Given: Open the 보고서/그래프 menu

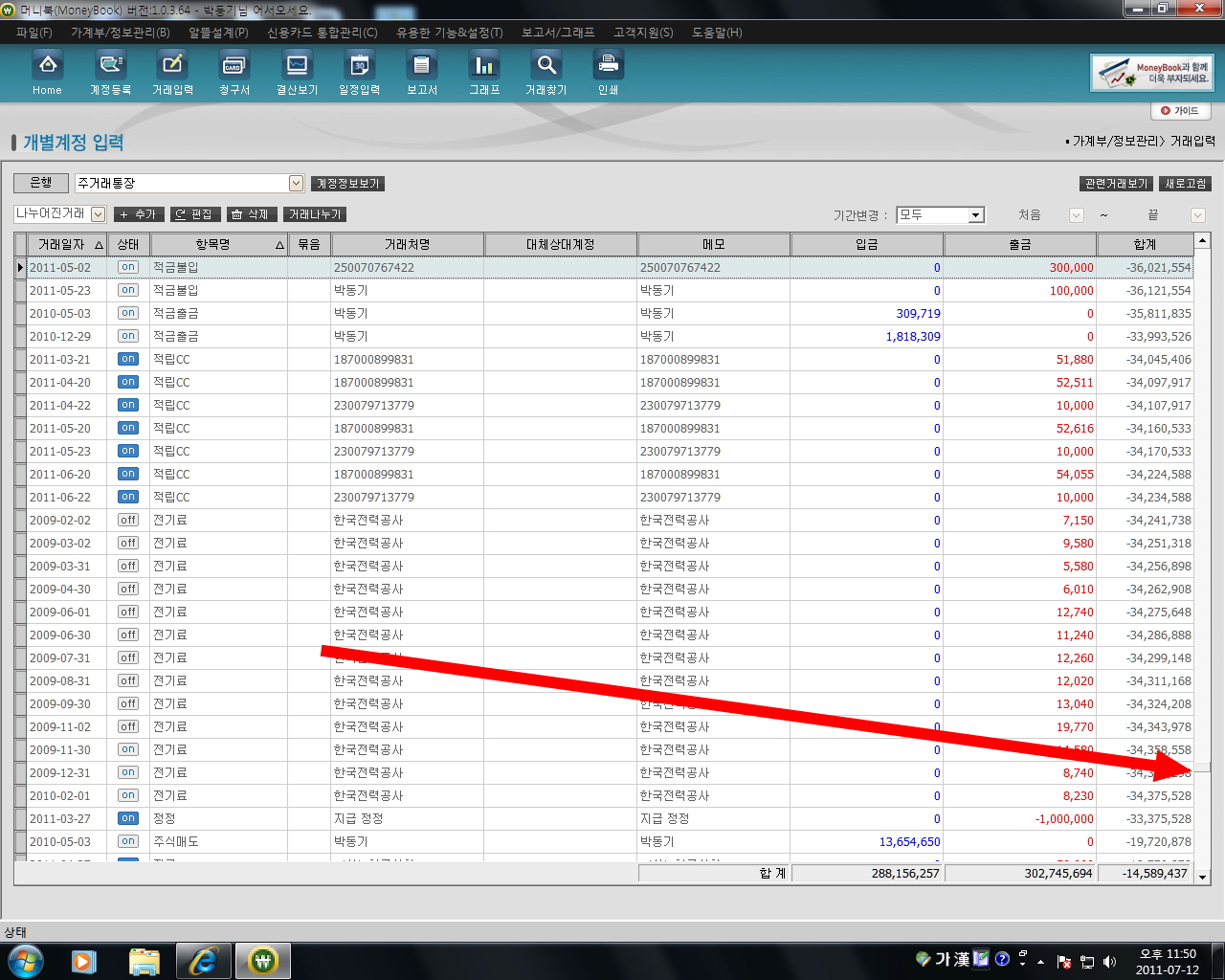Looking at the screenshot, I should click(x=558, y=33).
